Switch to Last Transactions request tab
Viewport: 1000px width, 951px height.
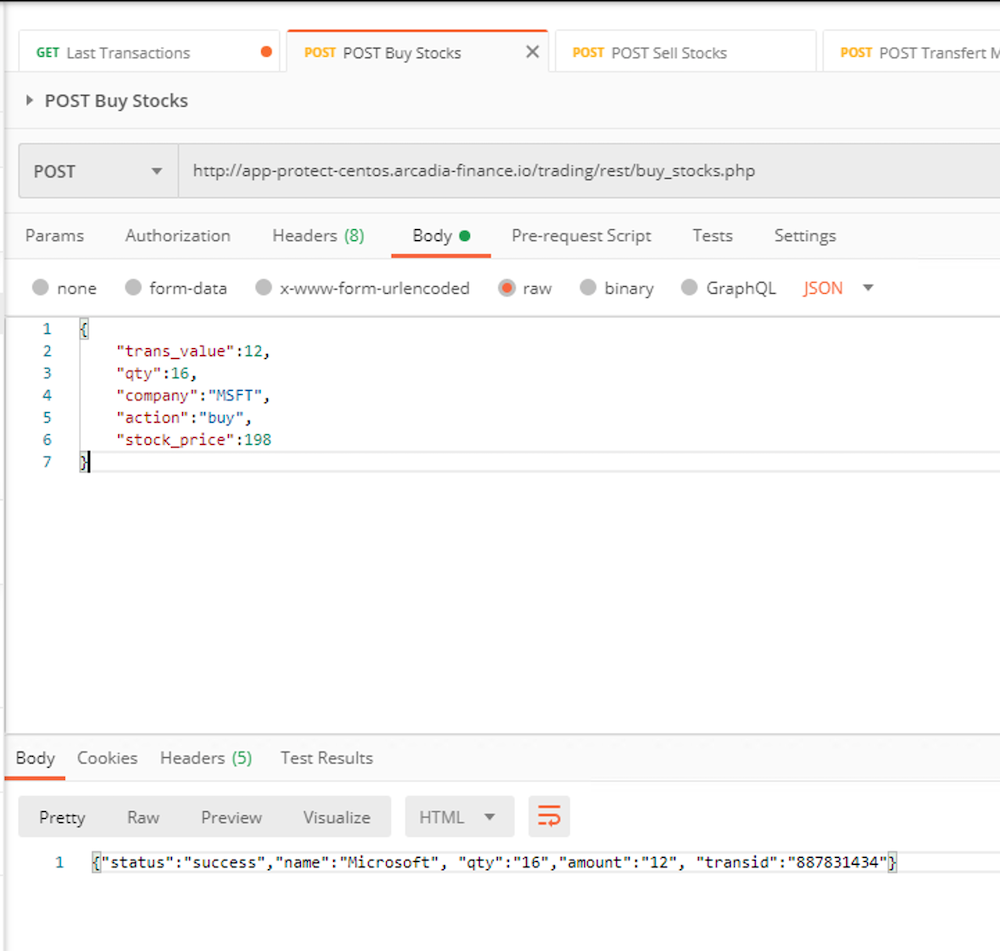tap(149, 52)
